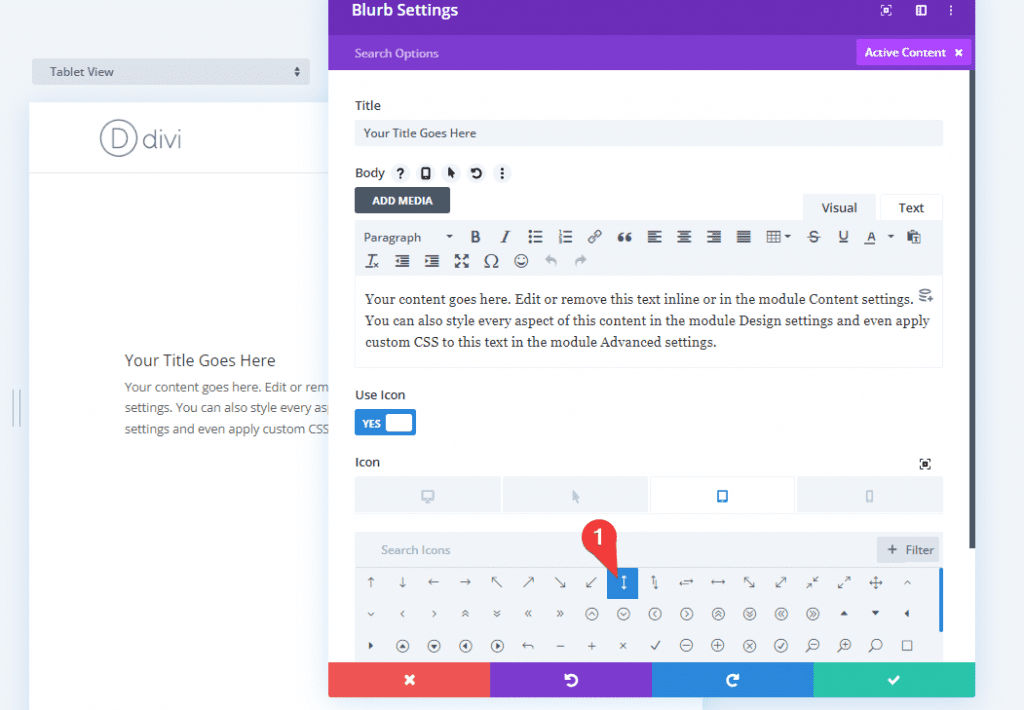
Task: Click Add Media button
Action: tap(402, 201)
